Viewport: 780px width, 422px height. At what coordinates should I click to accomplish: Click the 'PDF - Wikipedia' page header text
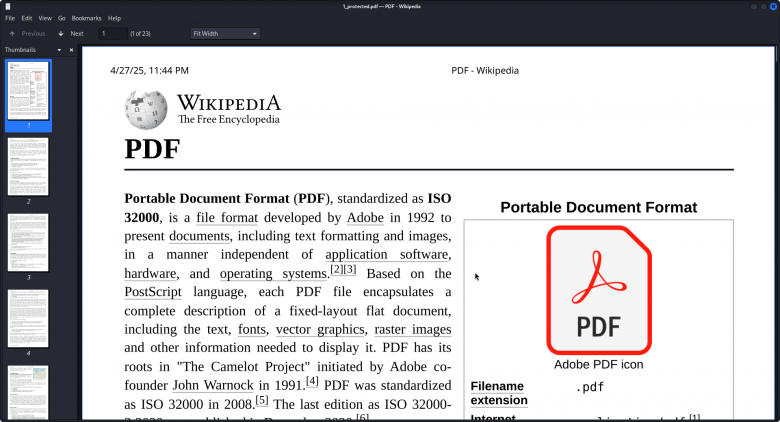tap(485, 71)
